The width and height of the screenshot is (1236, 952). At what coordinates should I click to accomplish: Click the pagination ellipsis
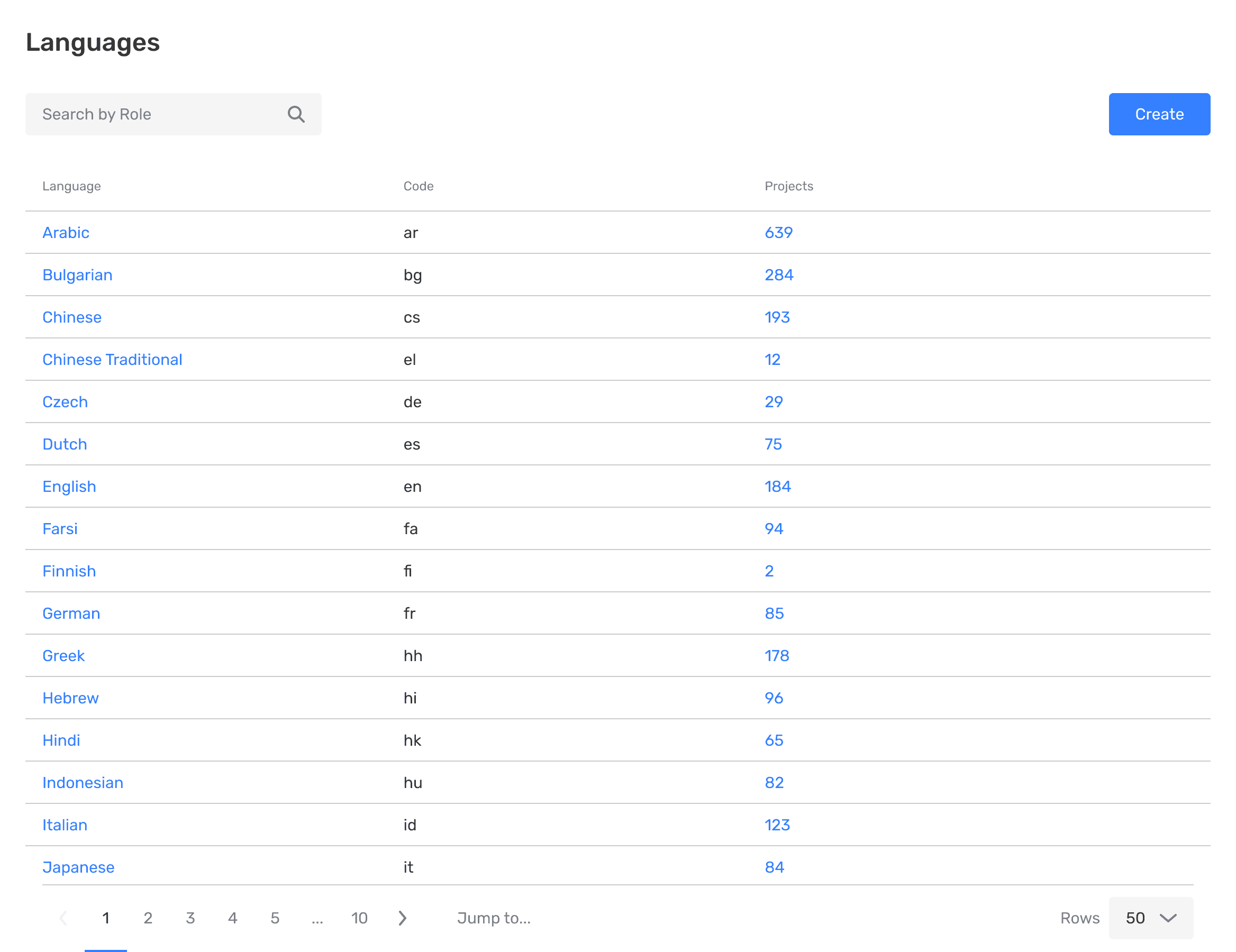tap(317, 918)
